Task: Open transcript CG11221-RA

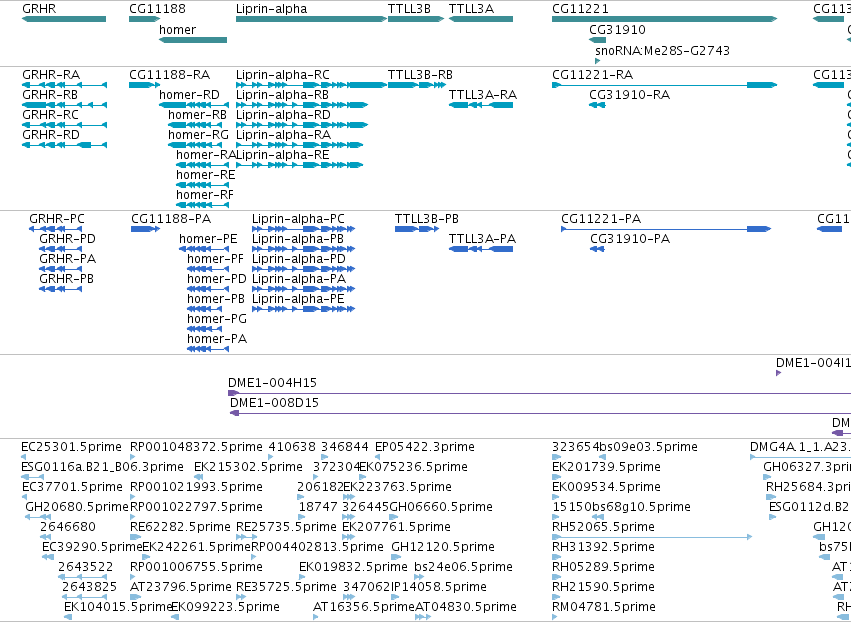Action: click(x=593, y=75)
